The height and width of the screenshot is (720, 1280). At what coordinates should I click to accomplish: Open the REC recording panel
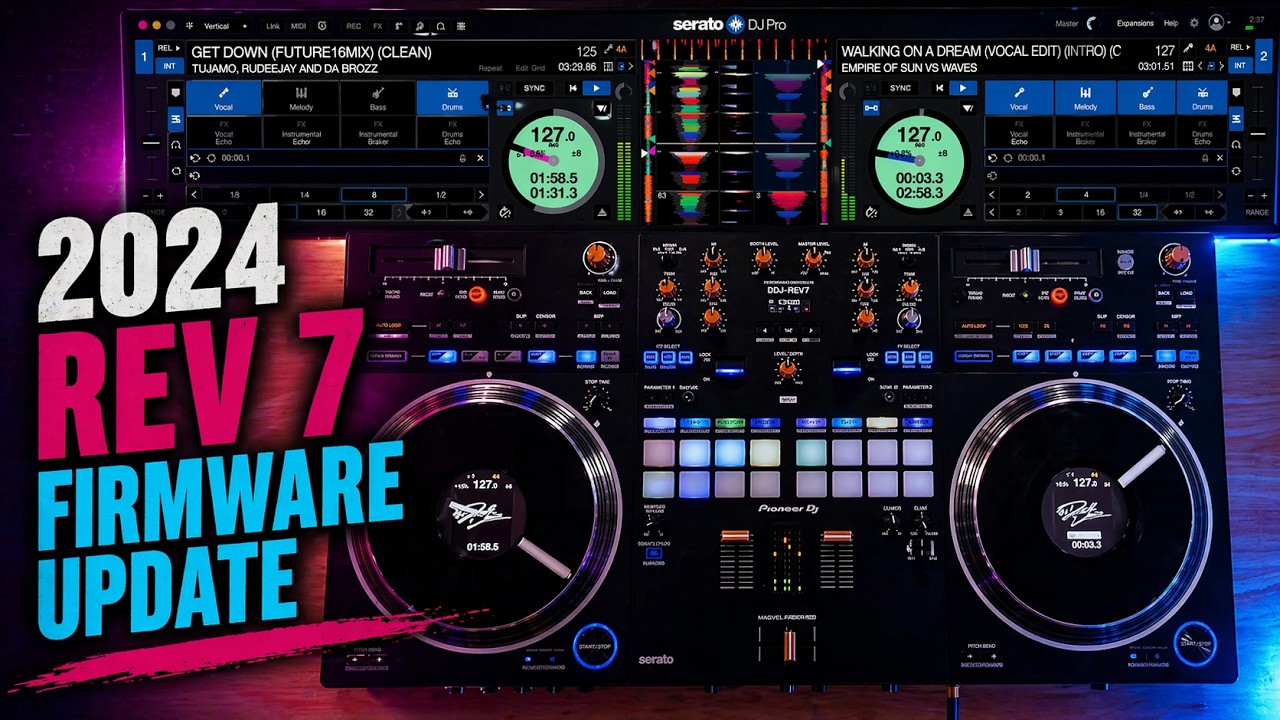tap(353, 25)
